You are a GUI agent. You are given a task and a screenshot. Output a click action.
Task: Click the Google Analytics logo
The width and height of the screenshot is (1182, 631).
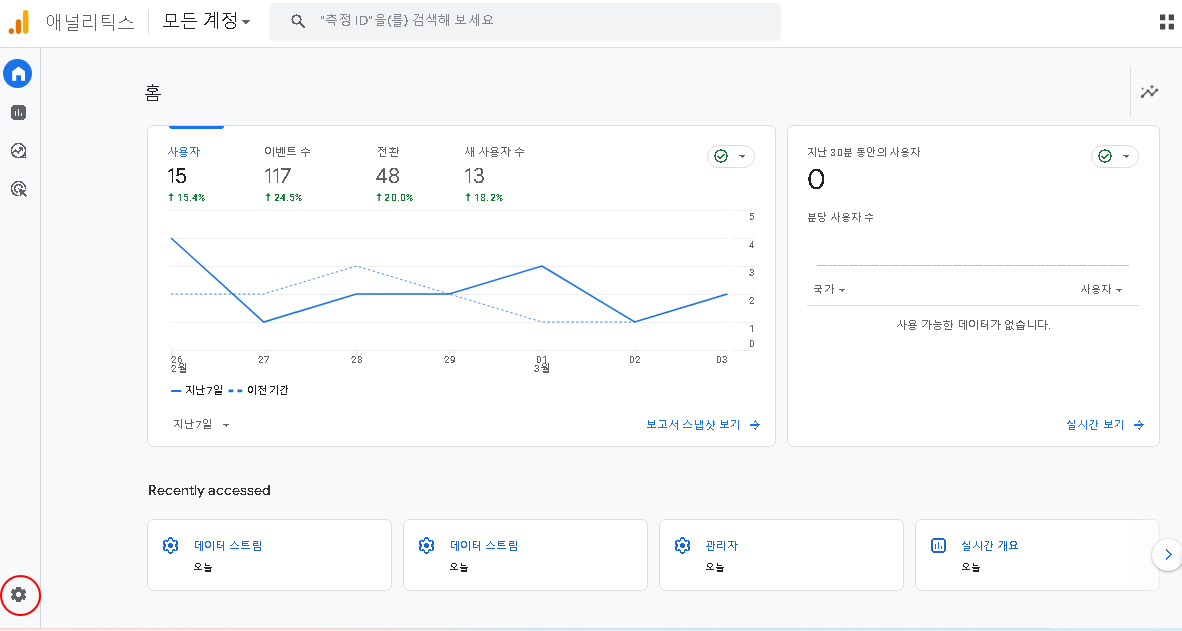(x=19, y=22)
